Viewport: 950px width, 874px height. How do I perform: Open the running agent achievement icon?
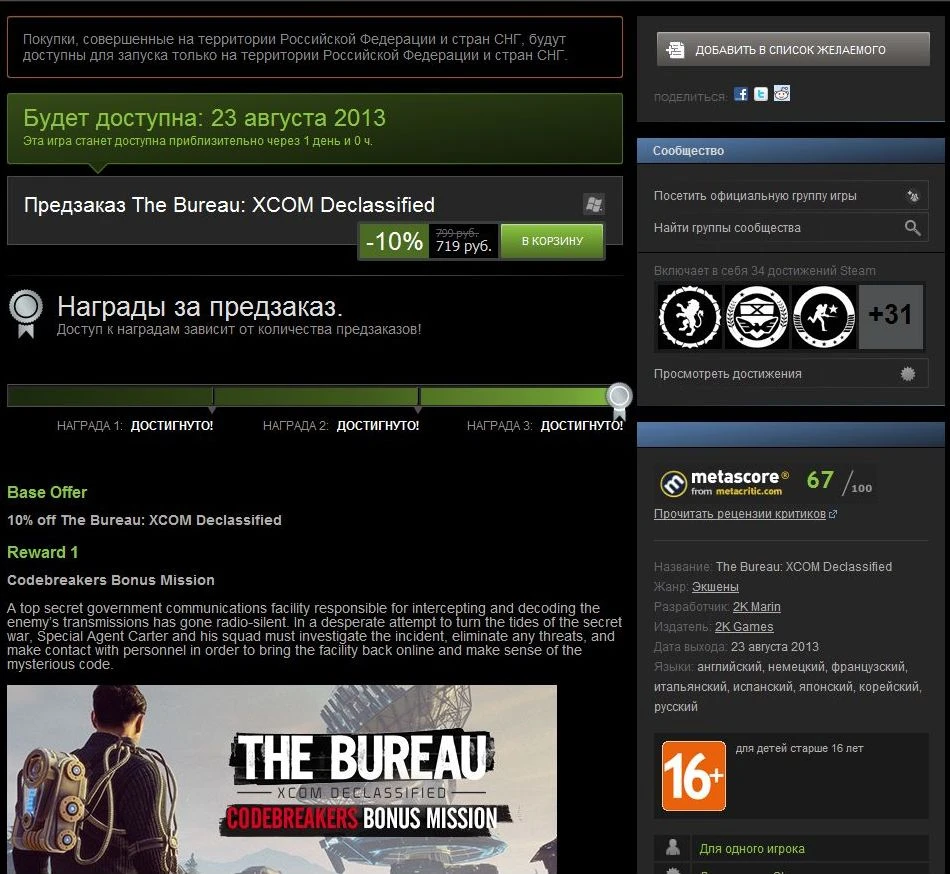pyautogui.click(x=824, y=317)
